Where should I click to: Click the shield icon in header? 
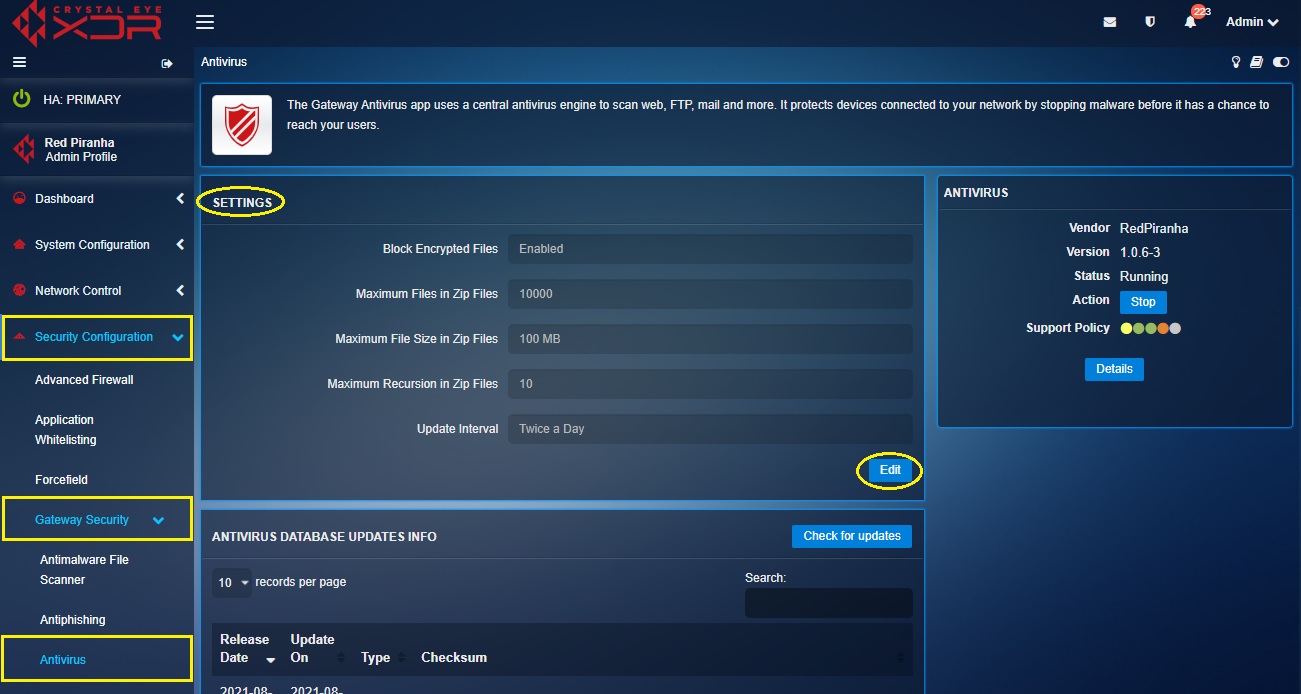[1150, 22]
